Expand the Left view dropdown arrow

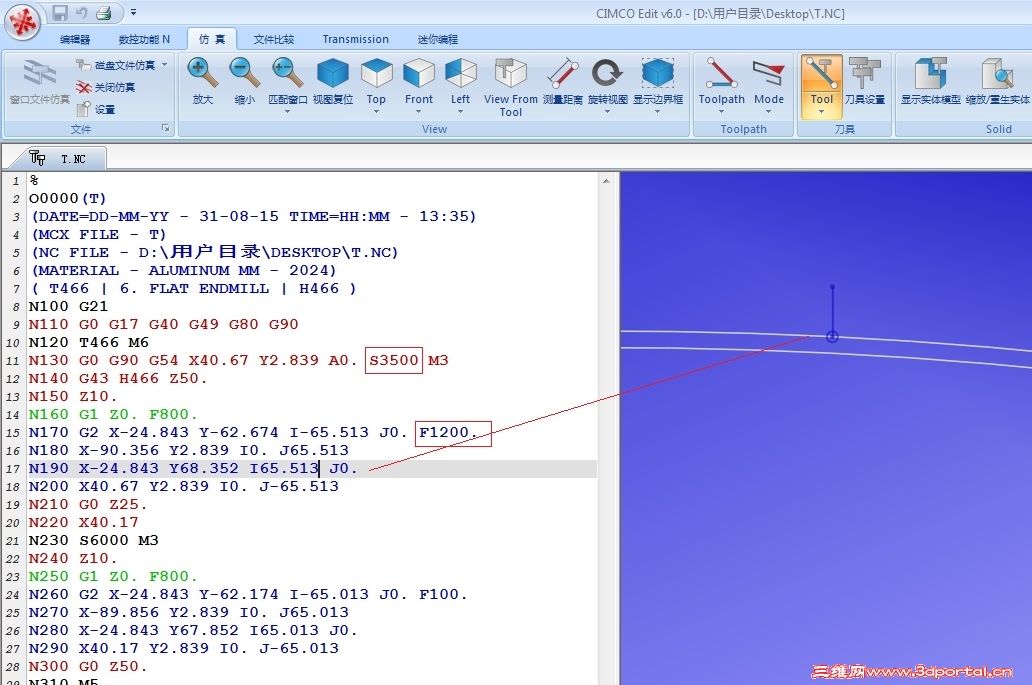pyautogui.click(x=460, y=112)
